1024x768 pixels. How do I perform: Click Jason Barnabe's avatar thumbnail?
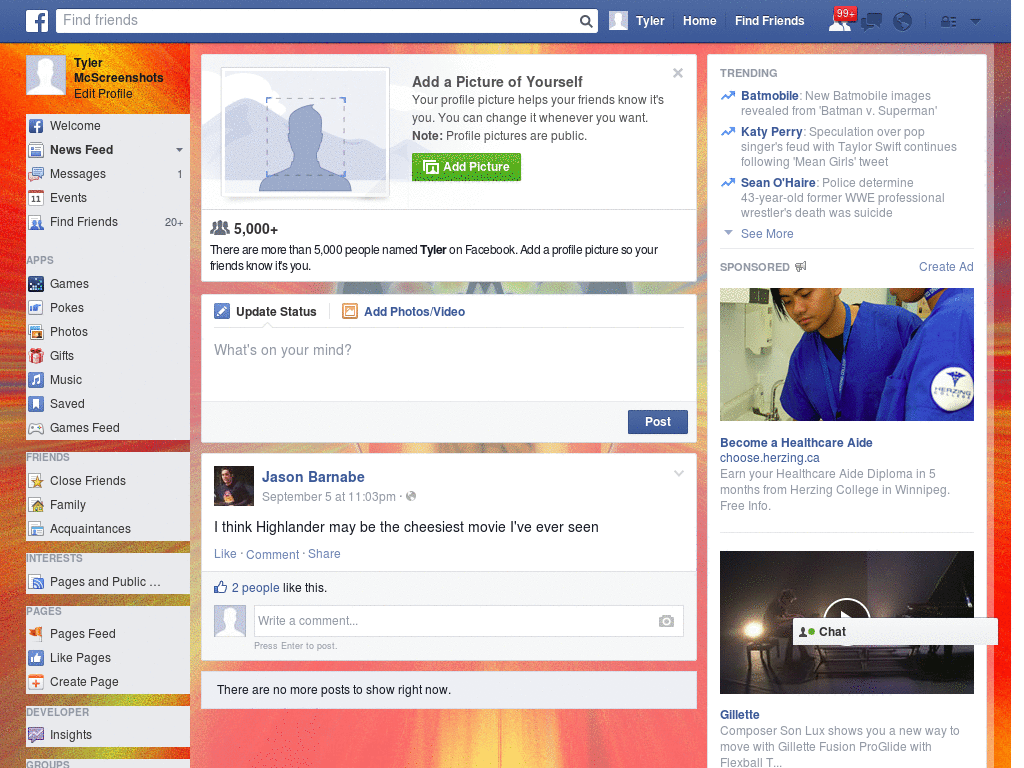[x=234, y=486]
